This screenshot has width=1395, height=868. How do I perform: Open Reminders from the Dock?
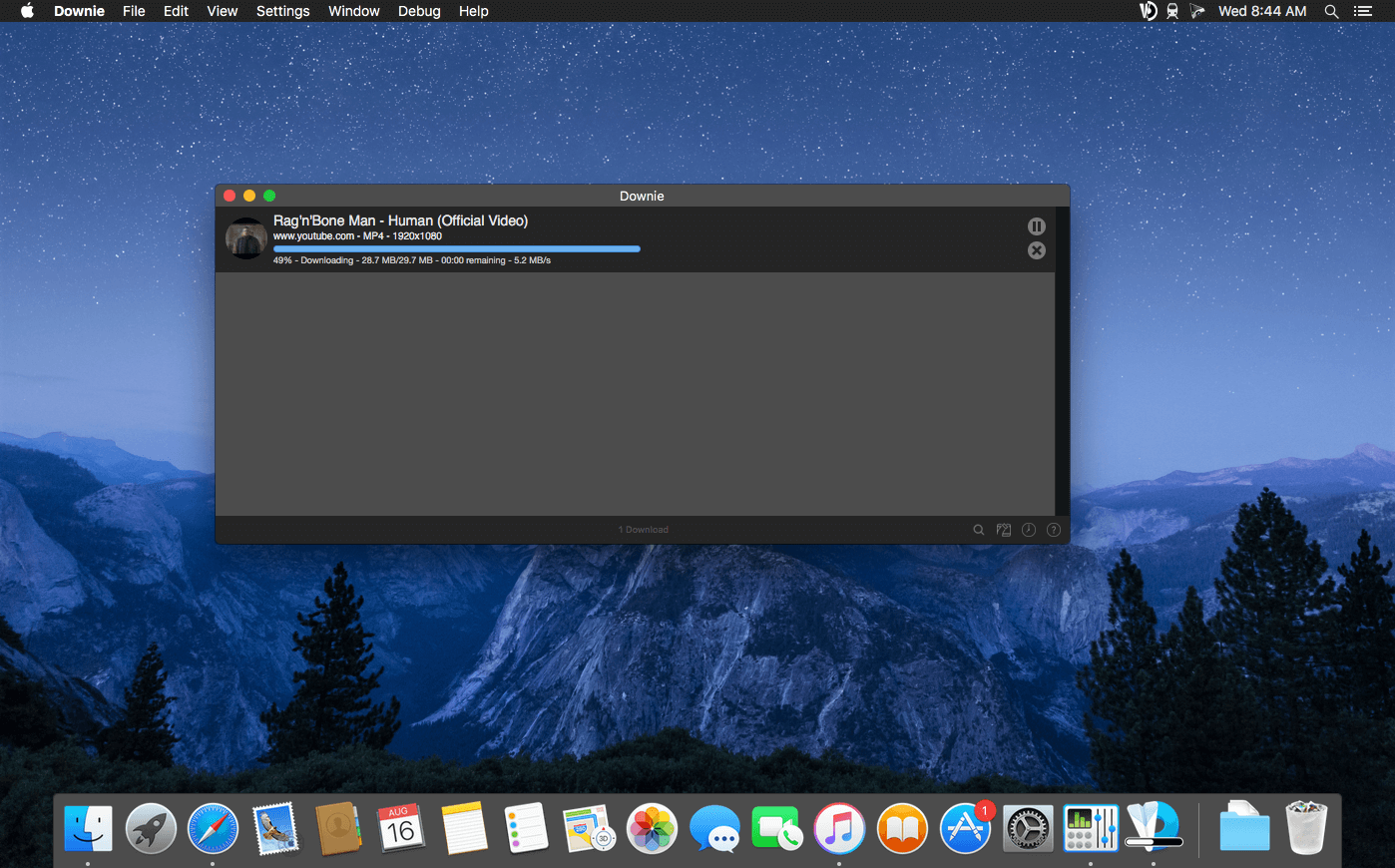coord(526,828)
